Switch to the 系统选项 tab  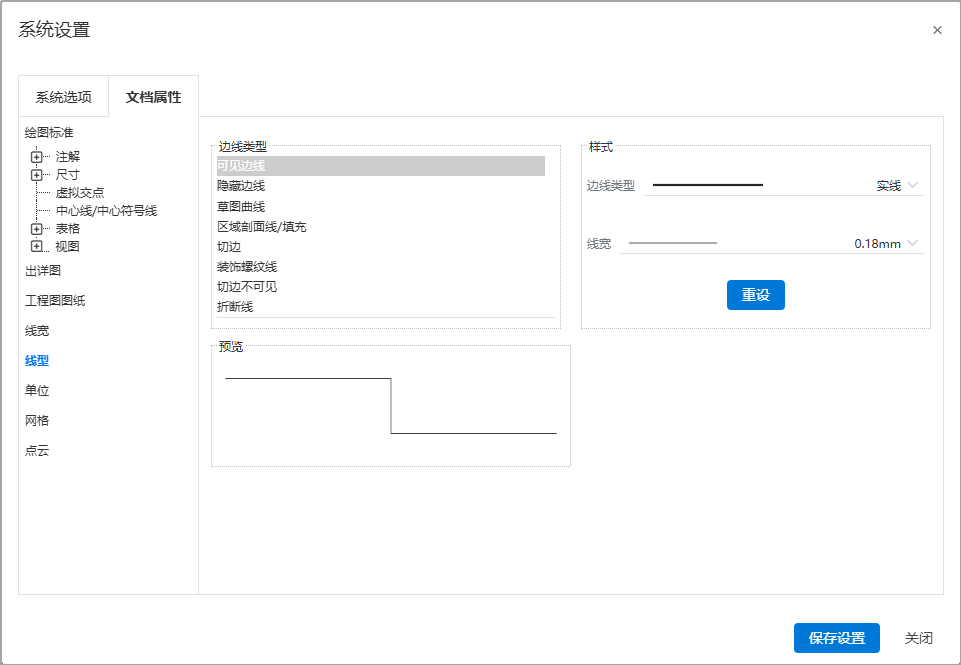64,97
